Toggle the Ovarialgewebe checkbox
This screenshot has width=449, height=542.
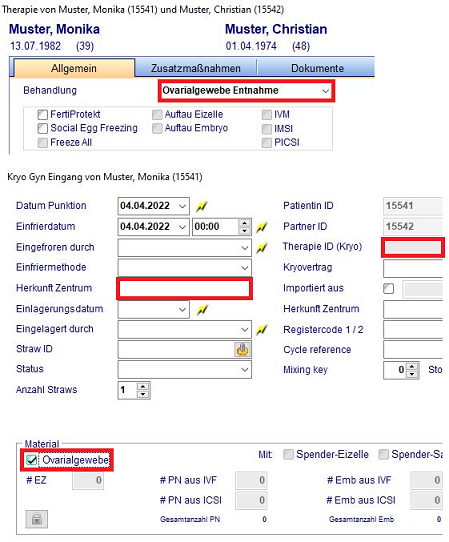click(x=32, y=460)
